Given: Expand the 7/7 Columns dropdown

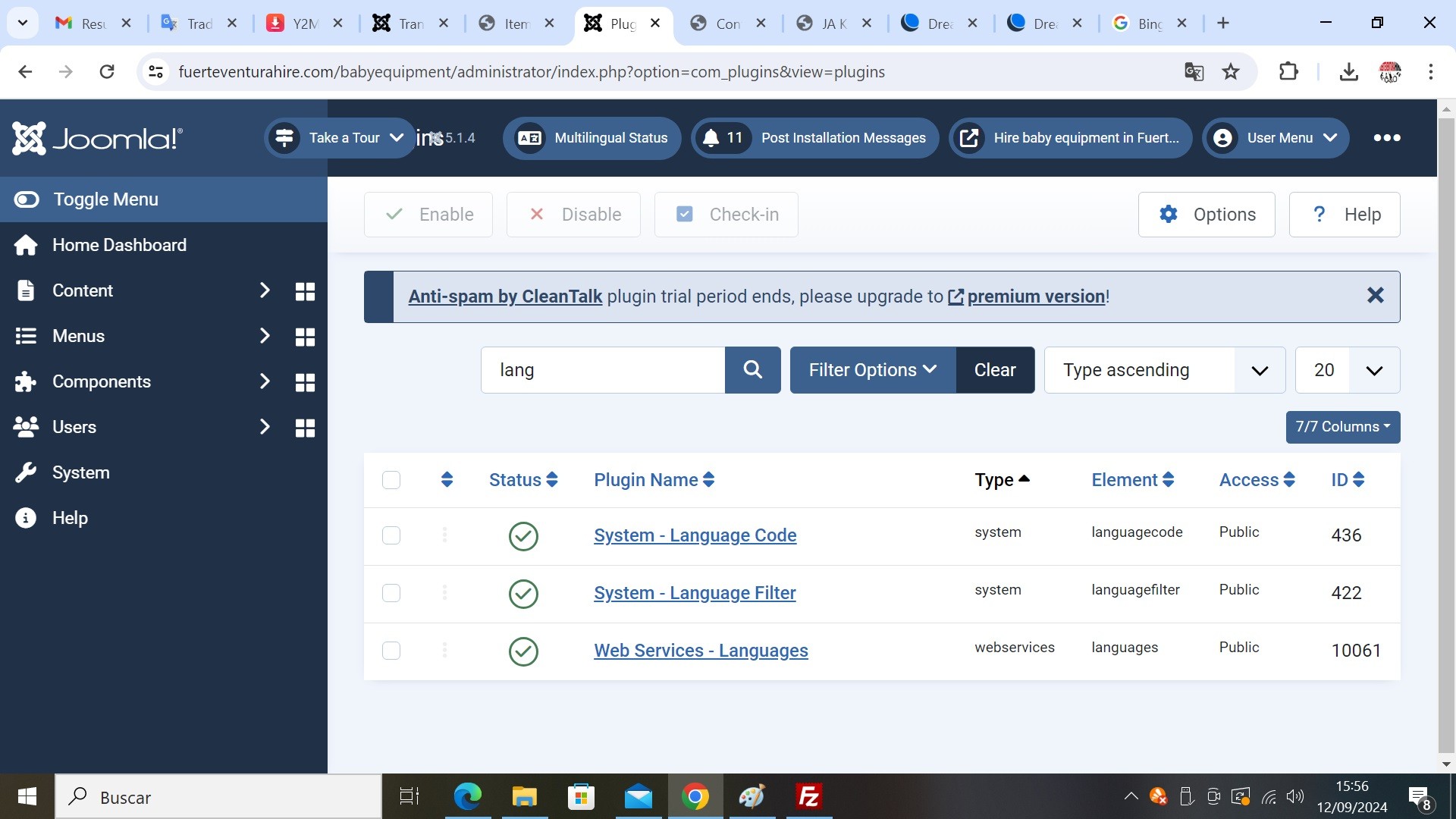Looking at the screenshot, I should tap(1342, 427).
